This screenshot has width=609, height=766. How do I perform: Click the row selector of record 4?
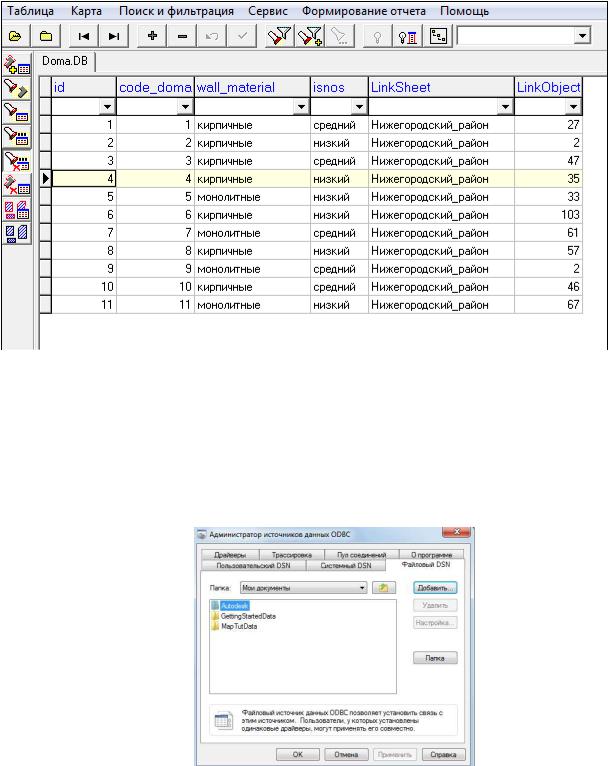[45, 179]
